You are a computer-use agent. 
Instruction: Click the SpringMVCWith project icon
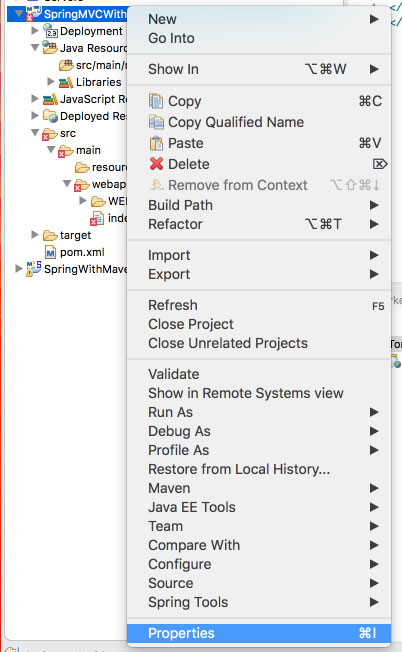[34, 13]
